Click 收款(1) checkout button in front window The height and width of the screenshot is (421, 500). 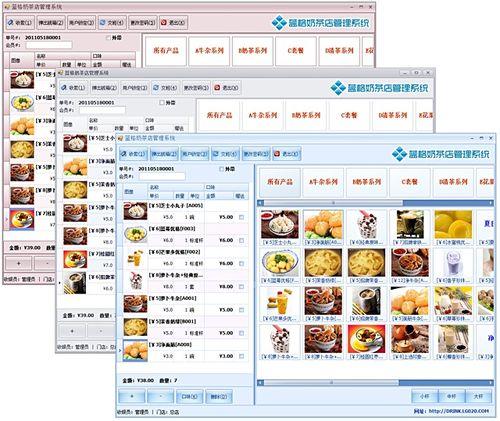coord(133,154)
